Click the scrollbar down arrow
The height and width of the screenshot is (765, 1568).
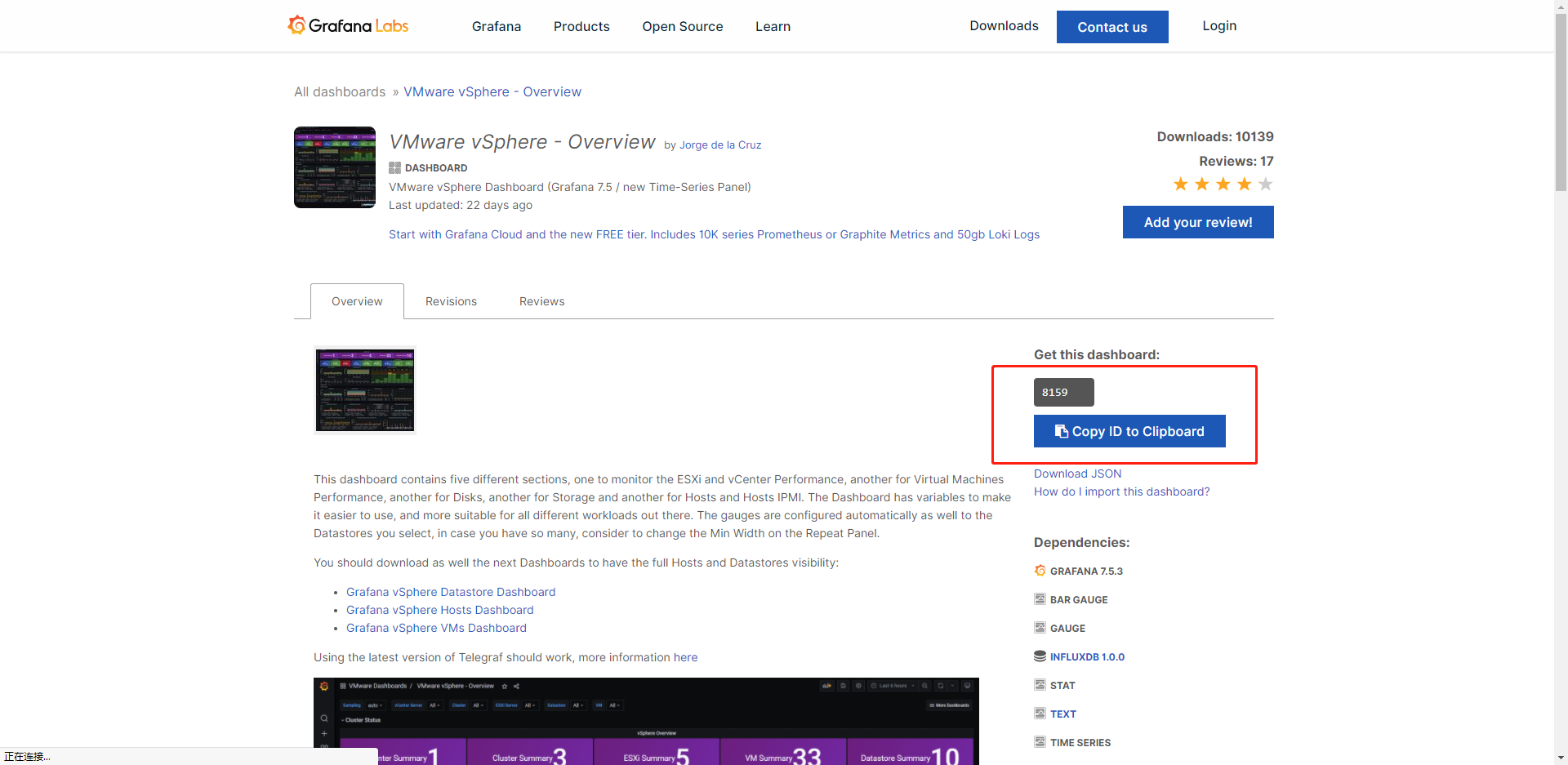pyautogui.click(x=1561, y=758)
